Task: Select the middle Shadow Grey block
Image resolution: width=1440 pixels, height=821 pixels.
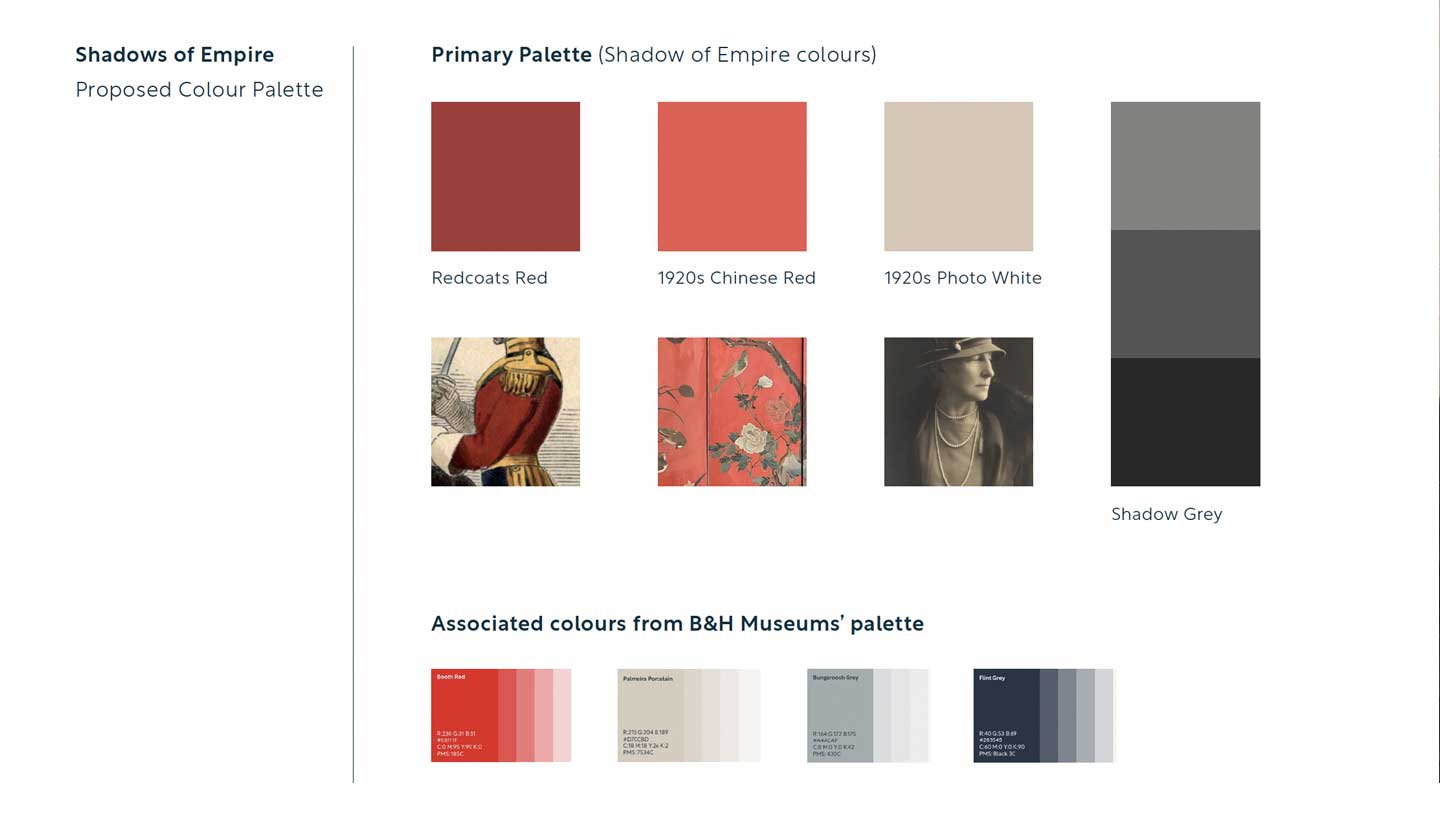Action: tap(1185, 294)
